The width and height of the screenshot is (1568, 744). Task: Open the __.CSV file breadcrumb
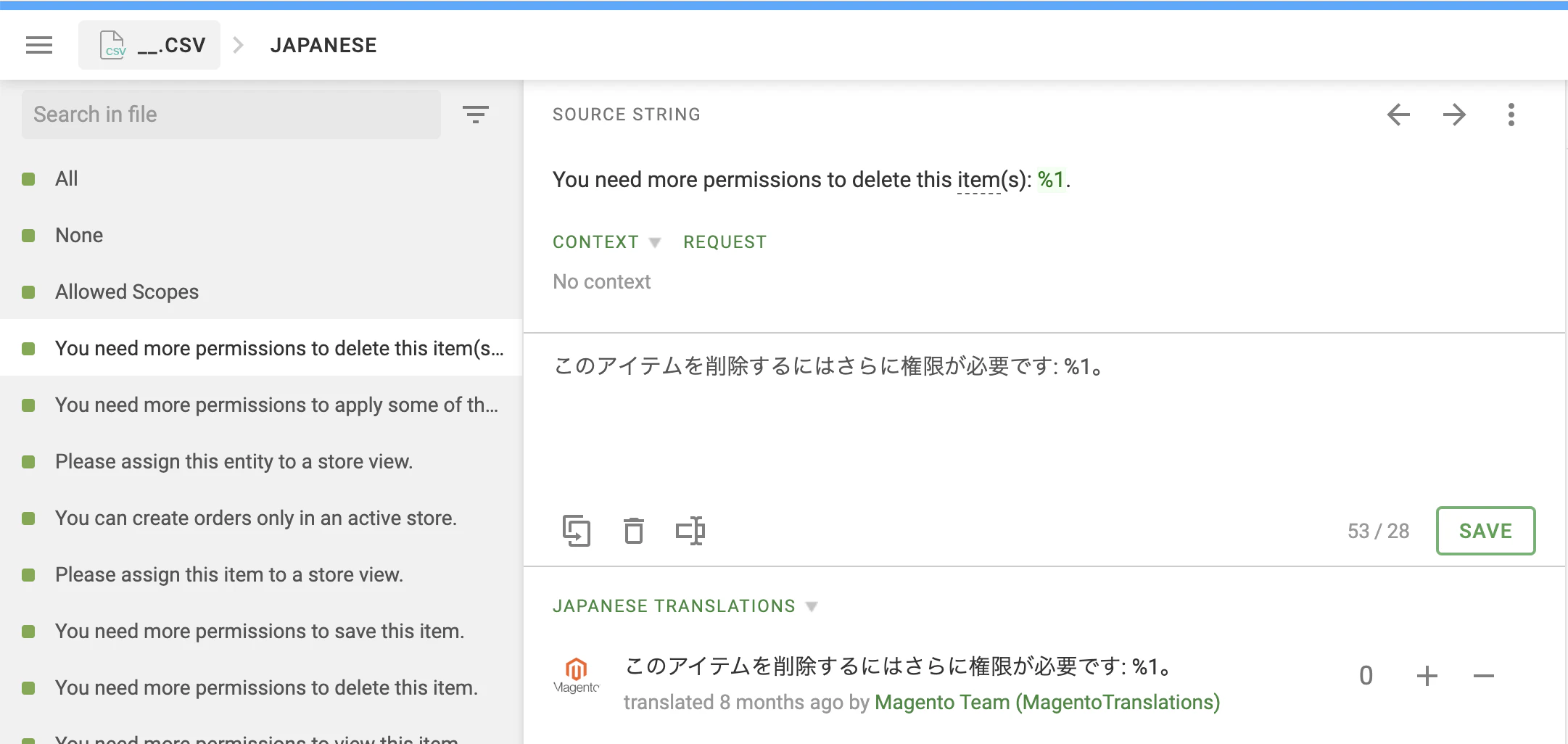(x=149, y=45)
